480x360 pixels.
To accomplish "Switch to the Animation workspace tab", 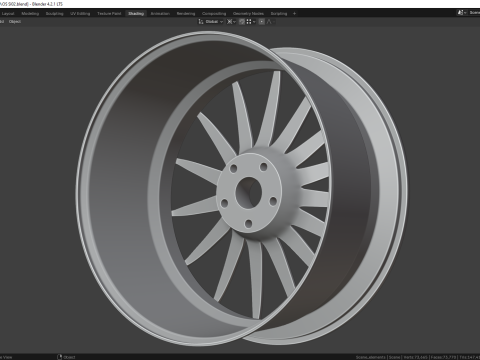I will click(160, 14).
